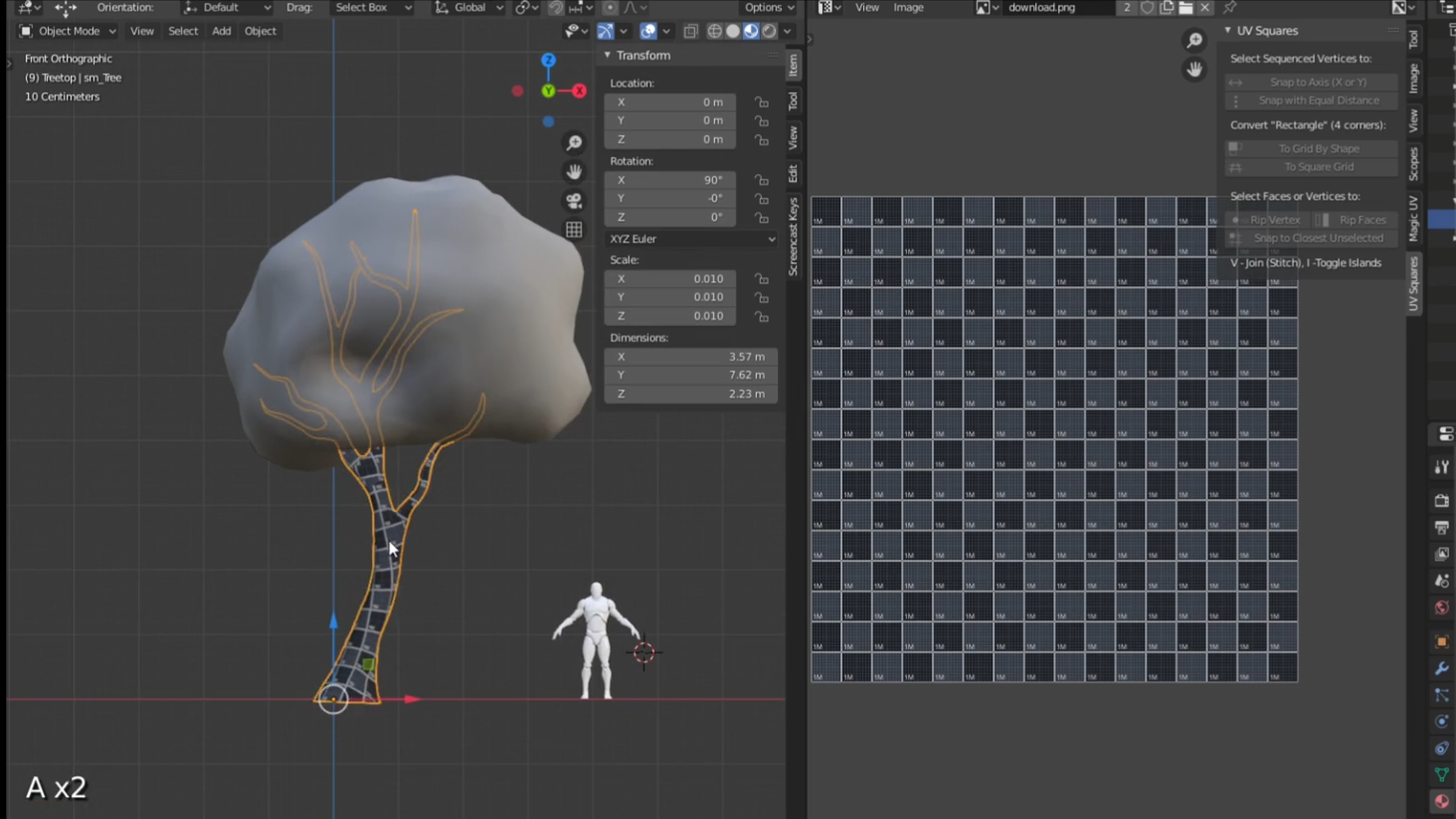
Task: Click the blue Z axis gizmo ball
Action: pyautogui.click(x=548, y=61)
